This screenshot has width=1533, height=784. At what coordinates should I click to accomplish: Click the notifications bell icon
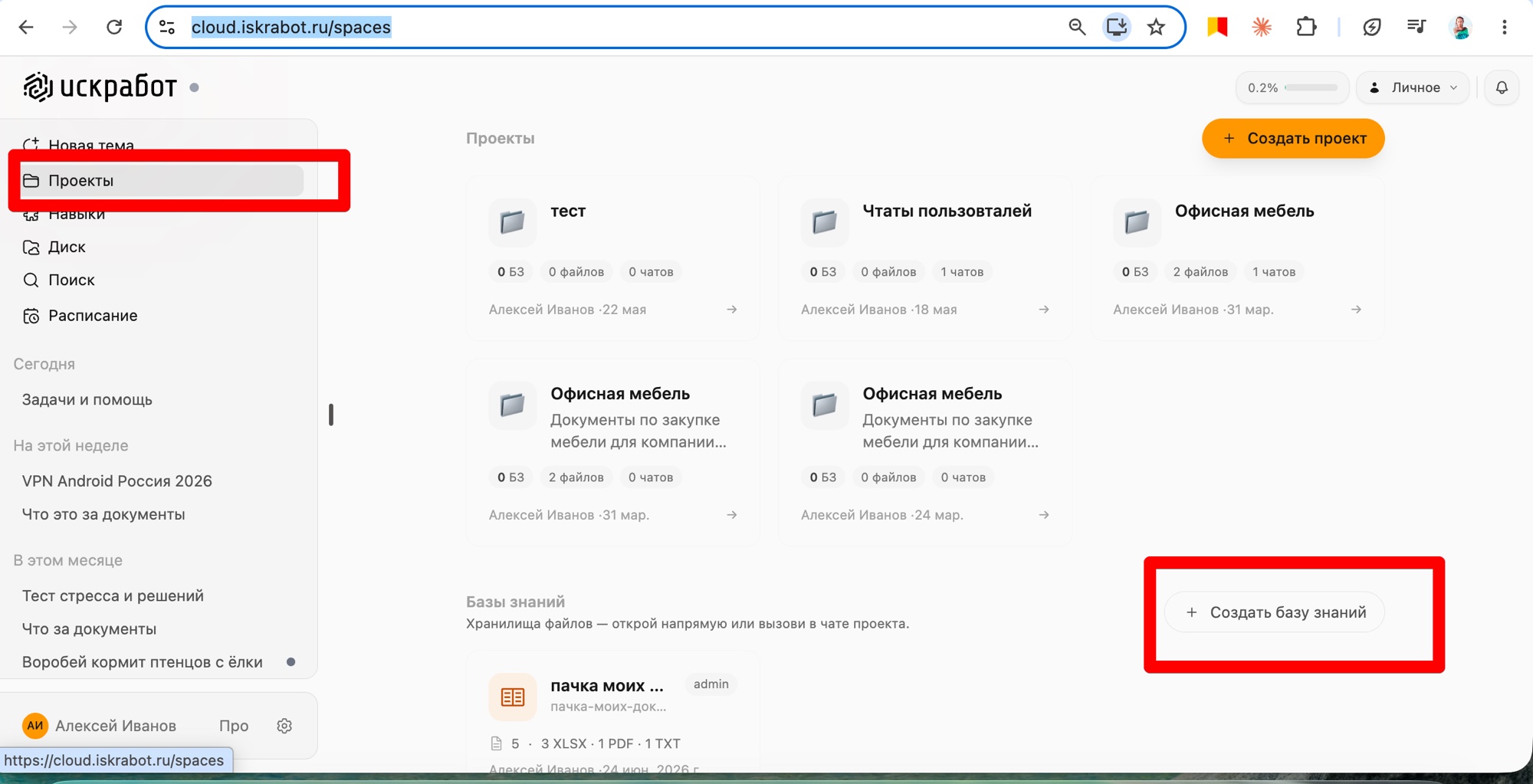click(x=1502, y=87)
